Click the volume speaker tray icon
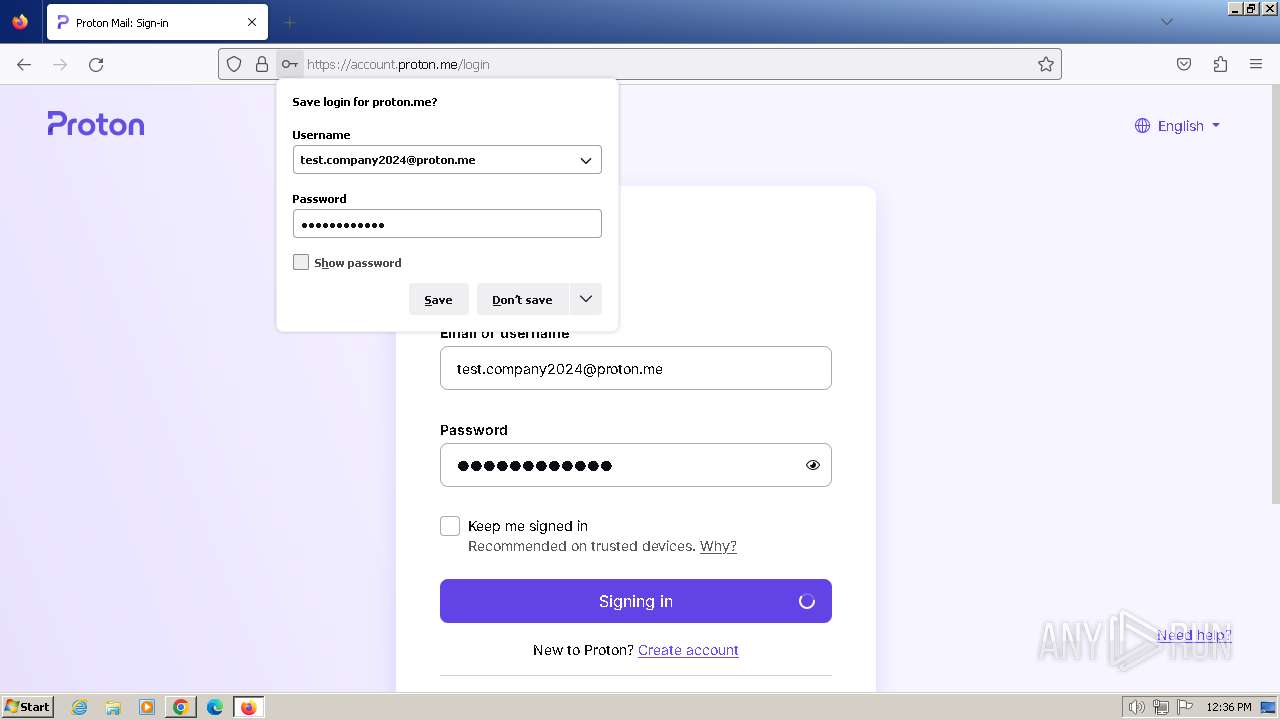The width and height of the screenshot is (1280, 720). click(x=1136, y=707)
